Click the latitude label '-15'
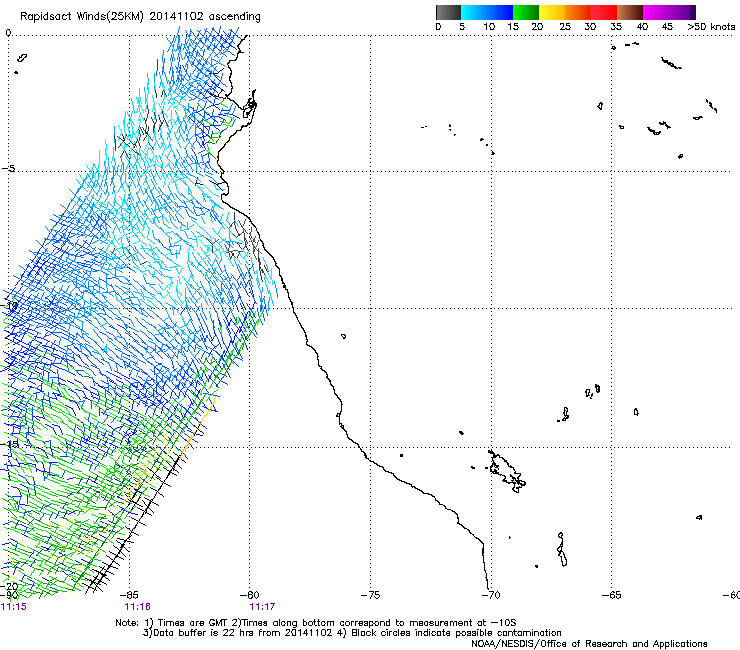 click(10, 444)
